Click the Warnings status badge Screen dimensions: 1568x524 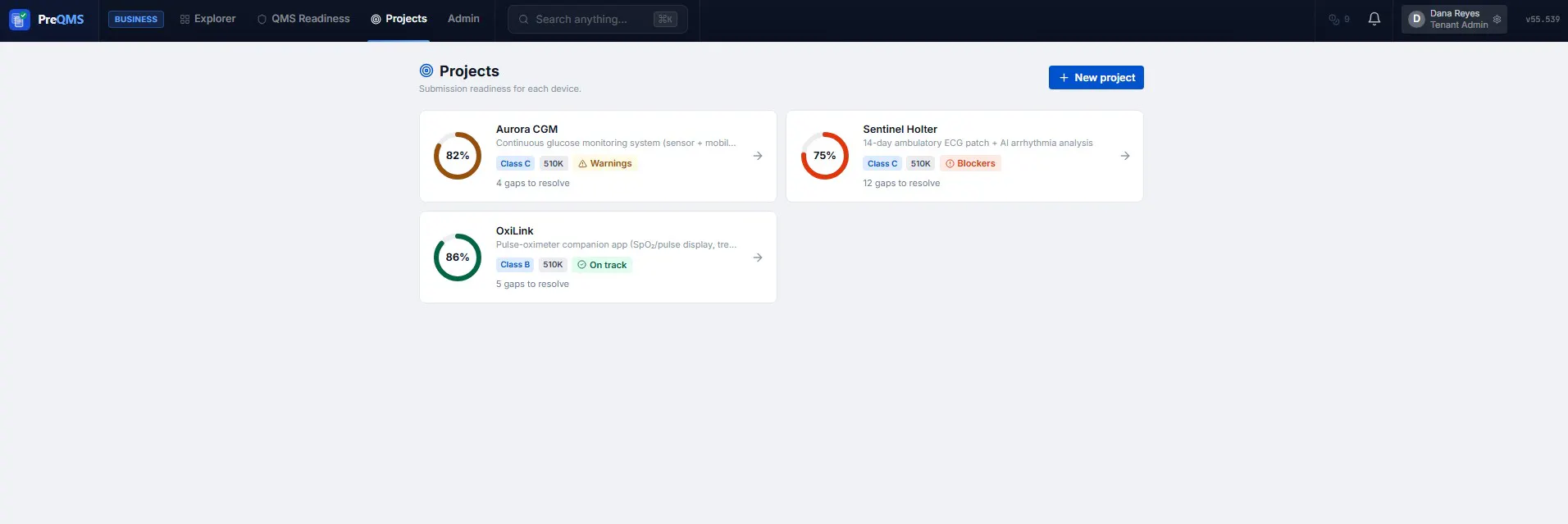point(605,163)
